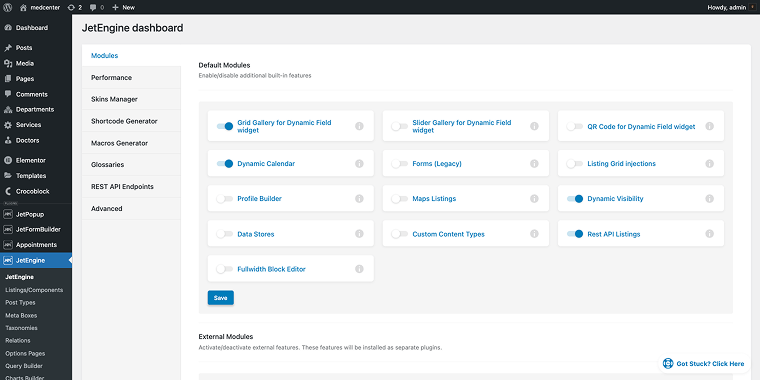Turn on the Forms (Legacy) toggle
The image size is (760, 380).
click(399, 163)
